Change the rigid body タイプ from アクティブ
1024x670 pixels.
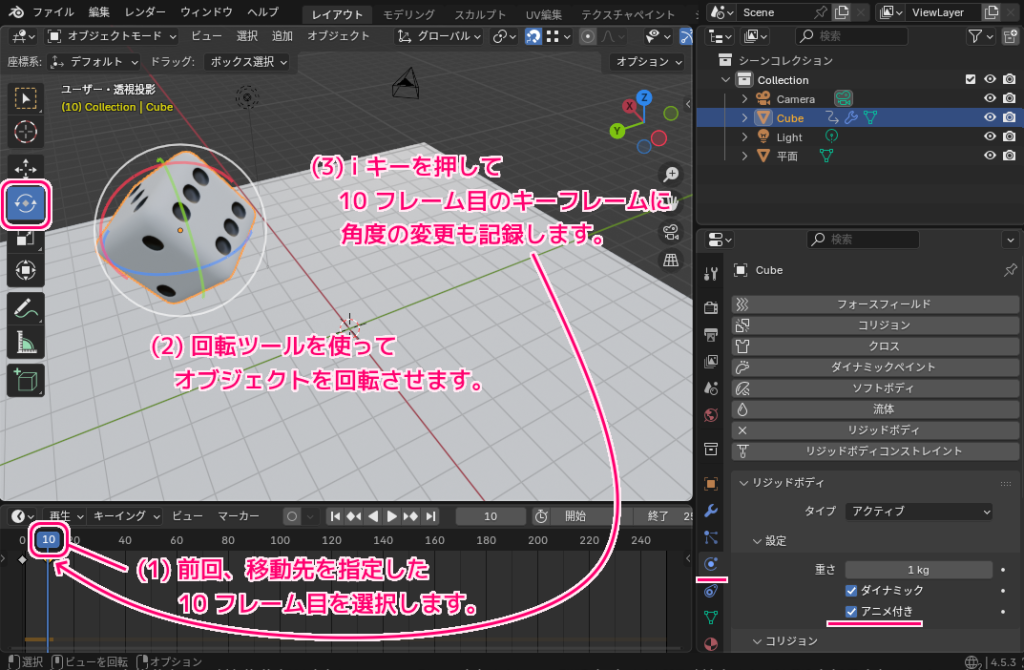917,511
